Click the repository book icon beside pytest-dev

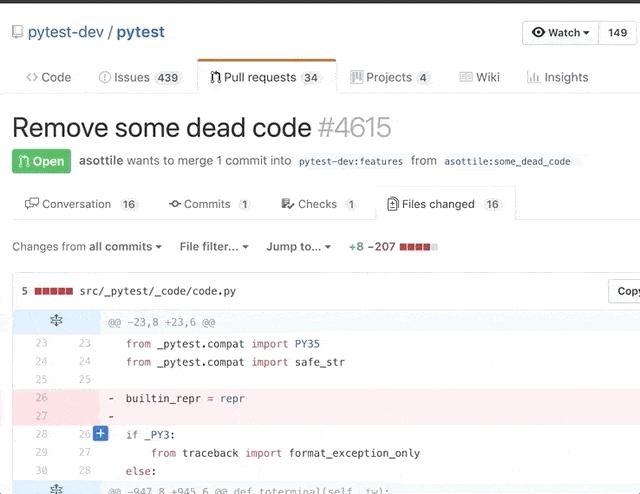17,32
